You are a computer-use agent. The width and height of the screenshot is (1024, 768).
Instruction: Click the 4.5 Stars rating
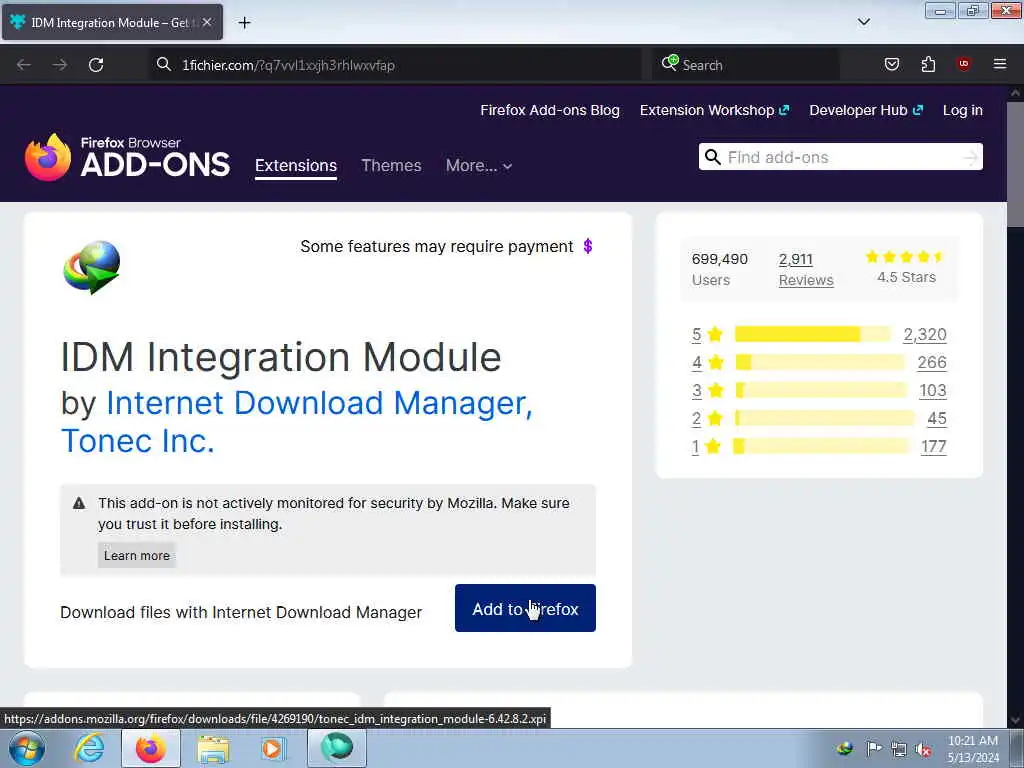pos(906,267)
